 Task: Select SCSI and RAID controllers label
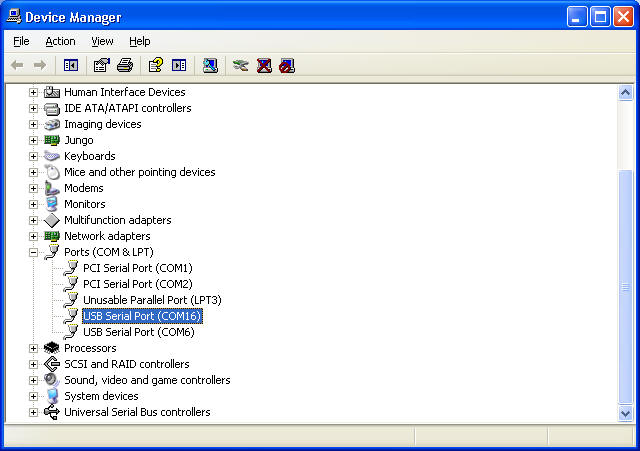[127, 364]
